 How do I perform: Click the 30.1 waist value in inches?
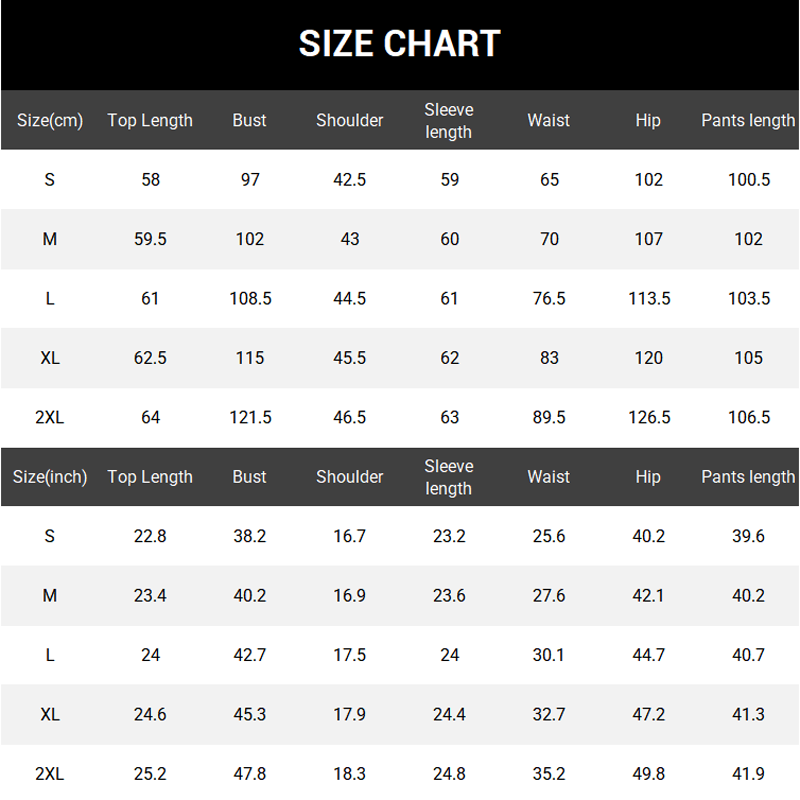(x=549, y=655)
